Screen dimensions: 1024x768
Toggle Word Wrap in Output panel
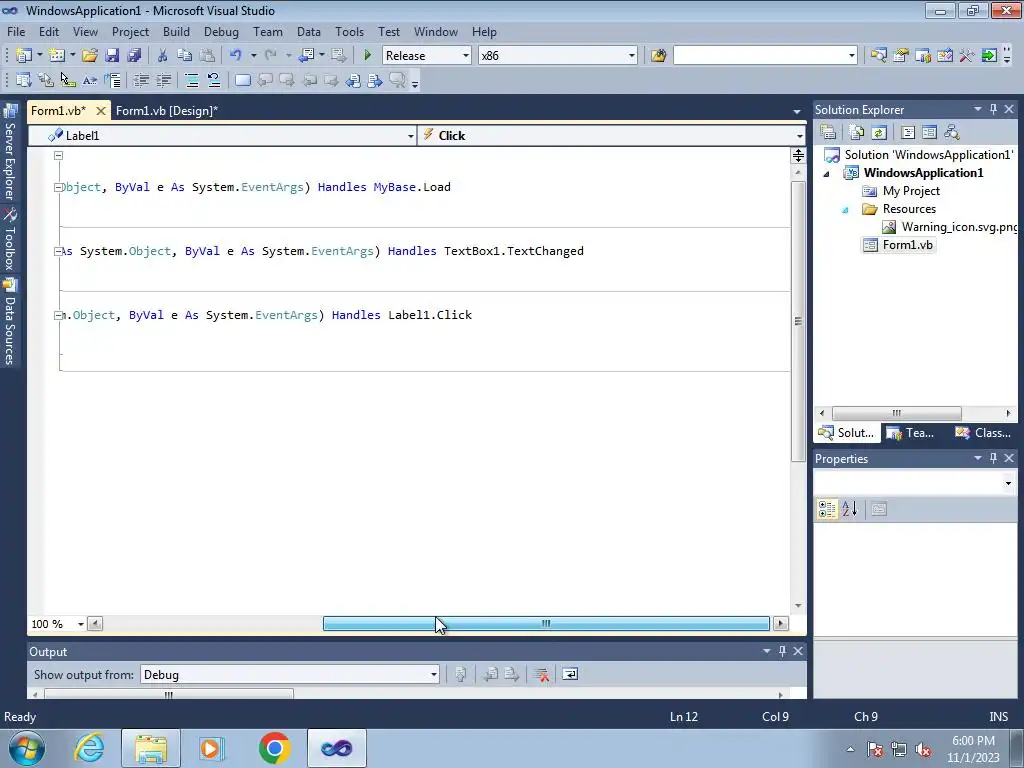click(569, 675)
